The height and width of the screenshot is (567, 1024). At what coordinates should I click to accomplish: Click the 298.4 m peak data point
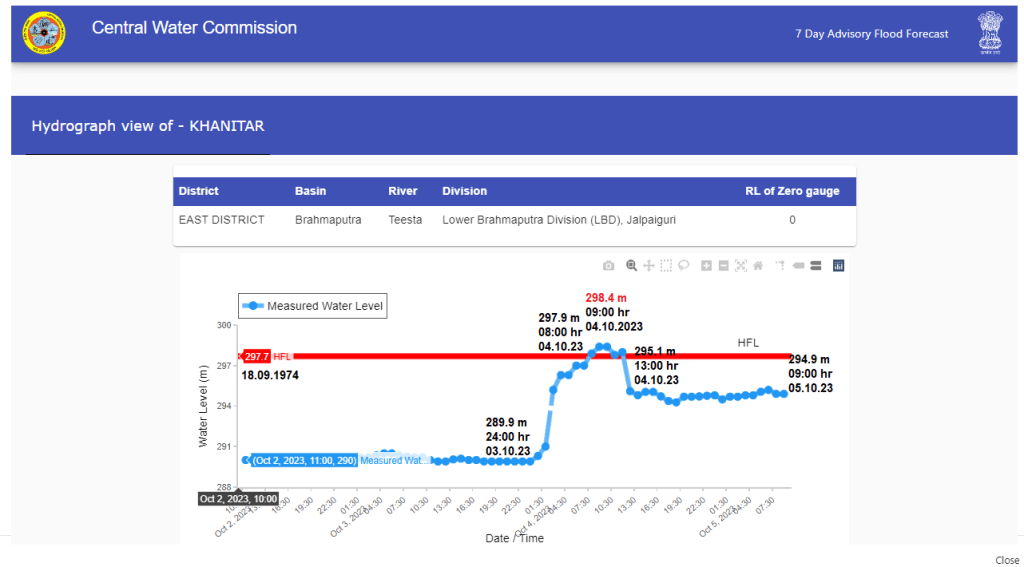pos(602,347)
